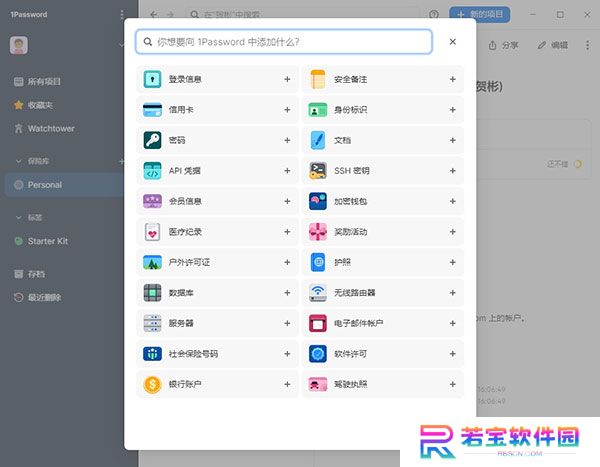Add a new 信用卡 with its plus
Image resolution: width=600 pixels, height=467 pixels.
click(287, 110)
